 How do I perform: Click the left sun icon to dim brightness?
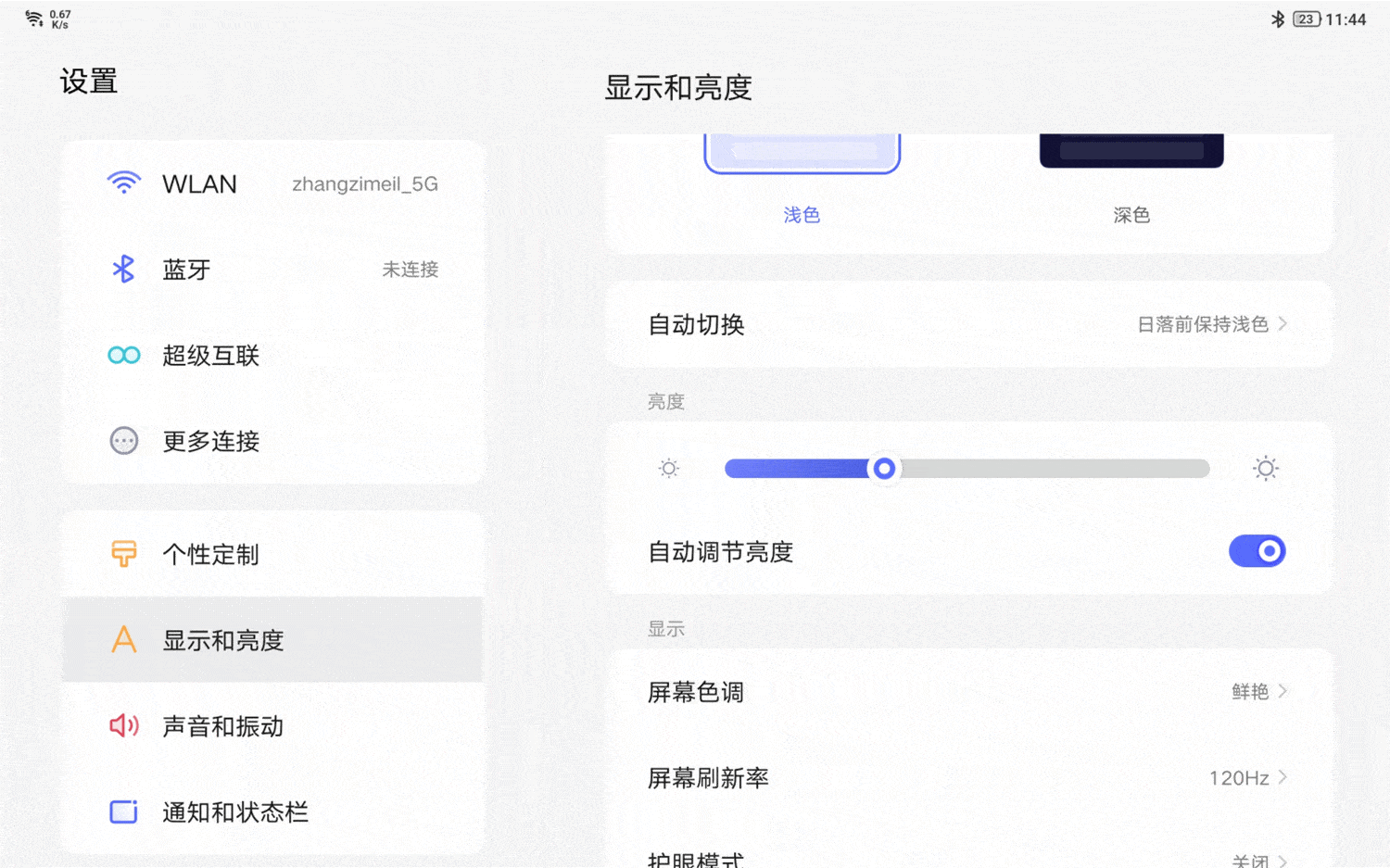[668, 468]
